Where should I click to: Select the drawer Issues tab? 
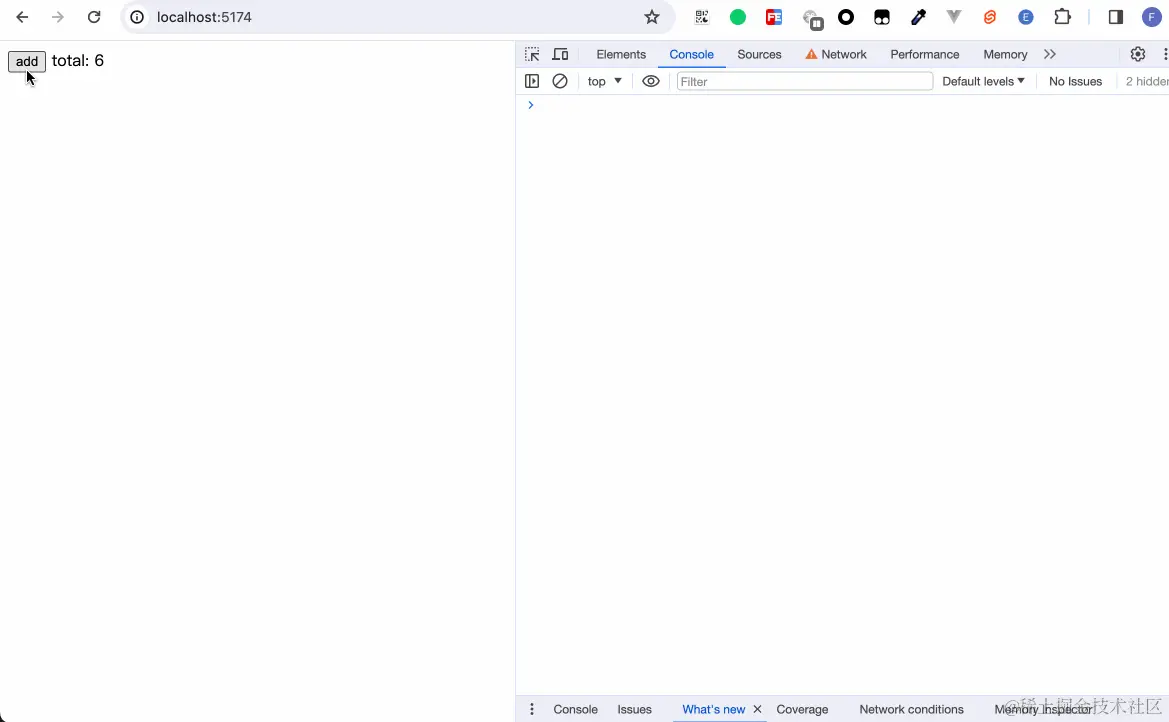634,709
